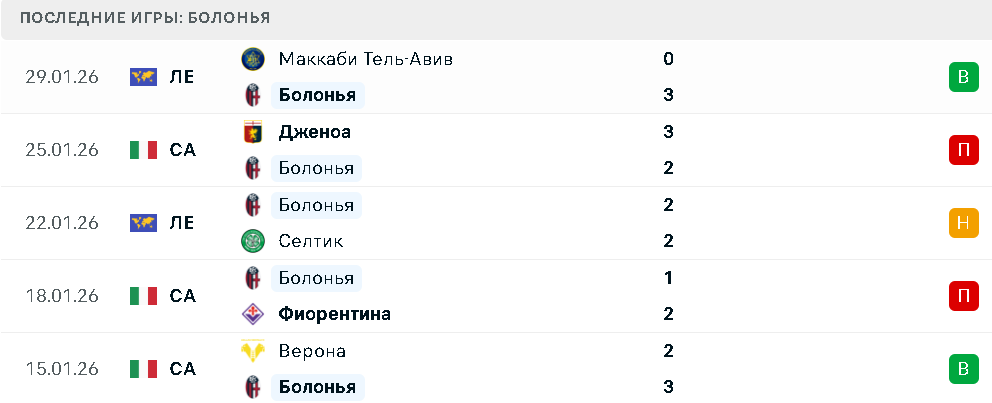Click the Bologna crest in the Celtic match
The height and width of the screenshot is (403, 992).
pyautogui.click(x=252, y=205)
